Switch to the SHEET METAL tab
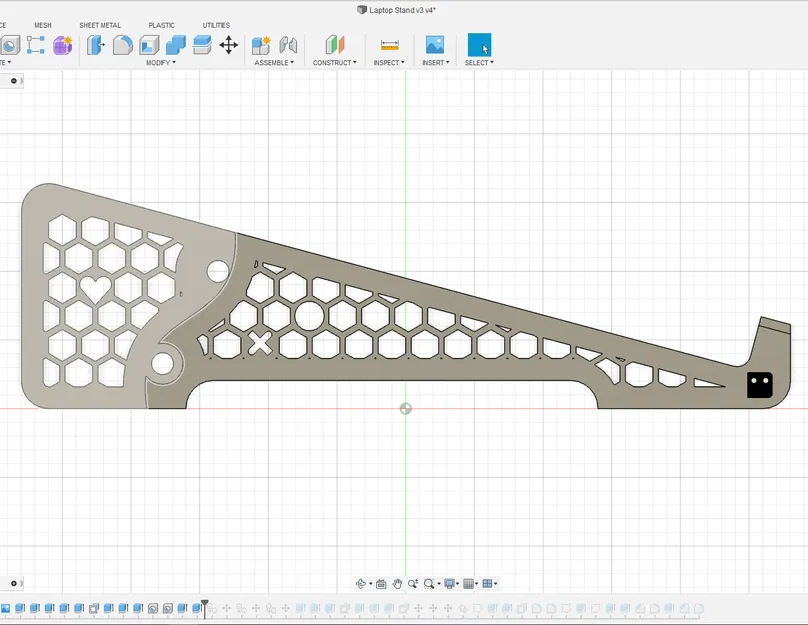Screen dimensions: 808x625 click(x=100, y=25)
